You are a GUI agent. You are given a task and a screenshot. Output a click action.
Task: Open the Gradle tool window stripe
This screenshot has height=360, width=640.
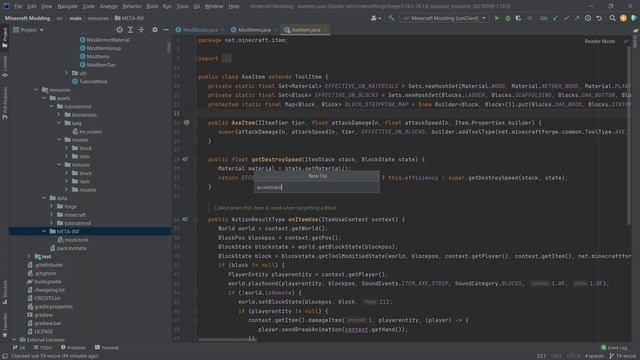(x=636, y=38)
